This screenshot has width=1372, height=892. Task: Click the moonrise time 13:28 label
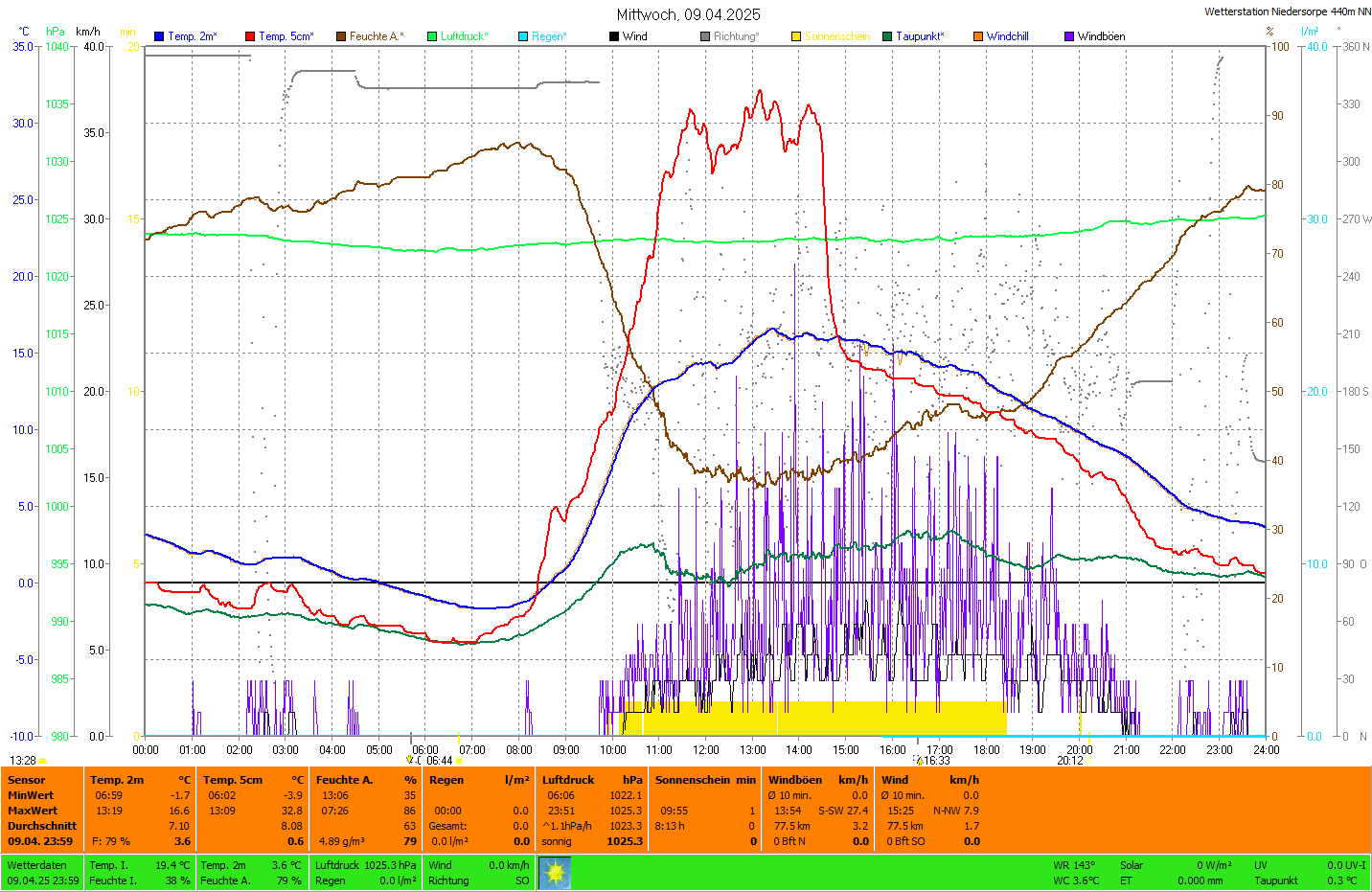pyautogui.click(x=23, y=761)
